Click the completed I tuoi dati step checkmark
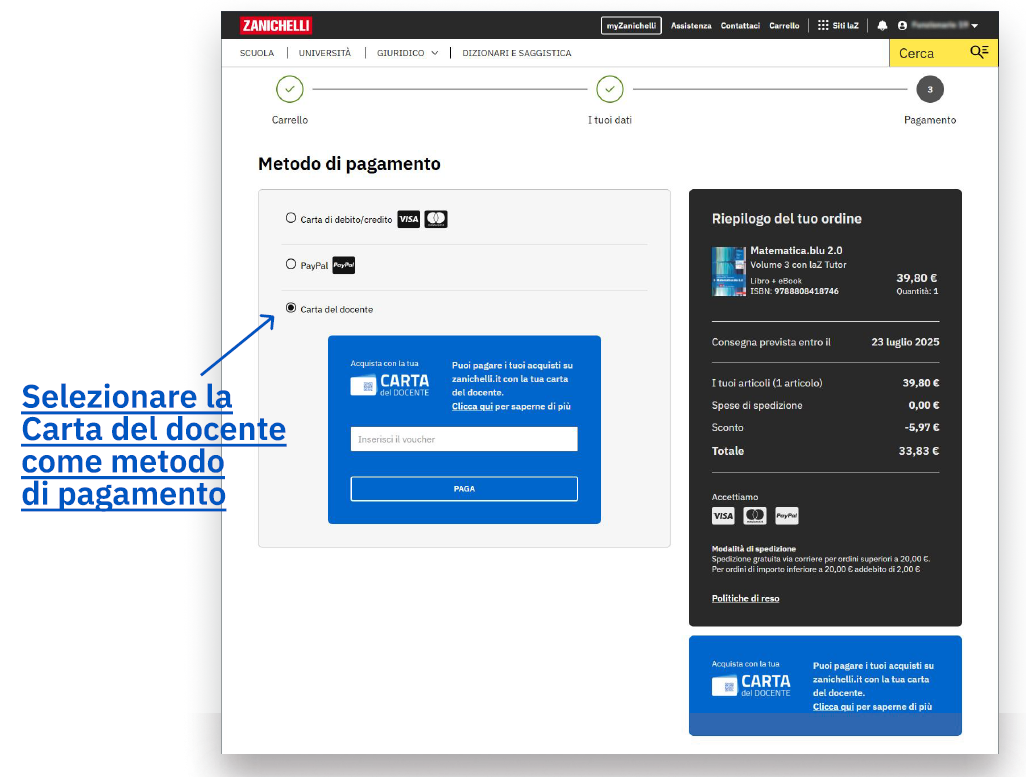This screenshot has width=1026, height=777. click(x=610, y=89)
